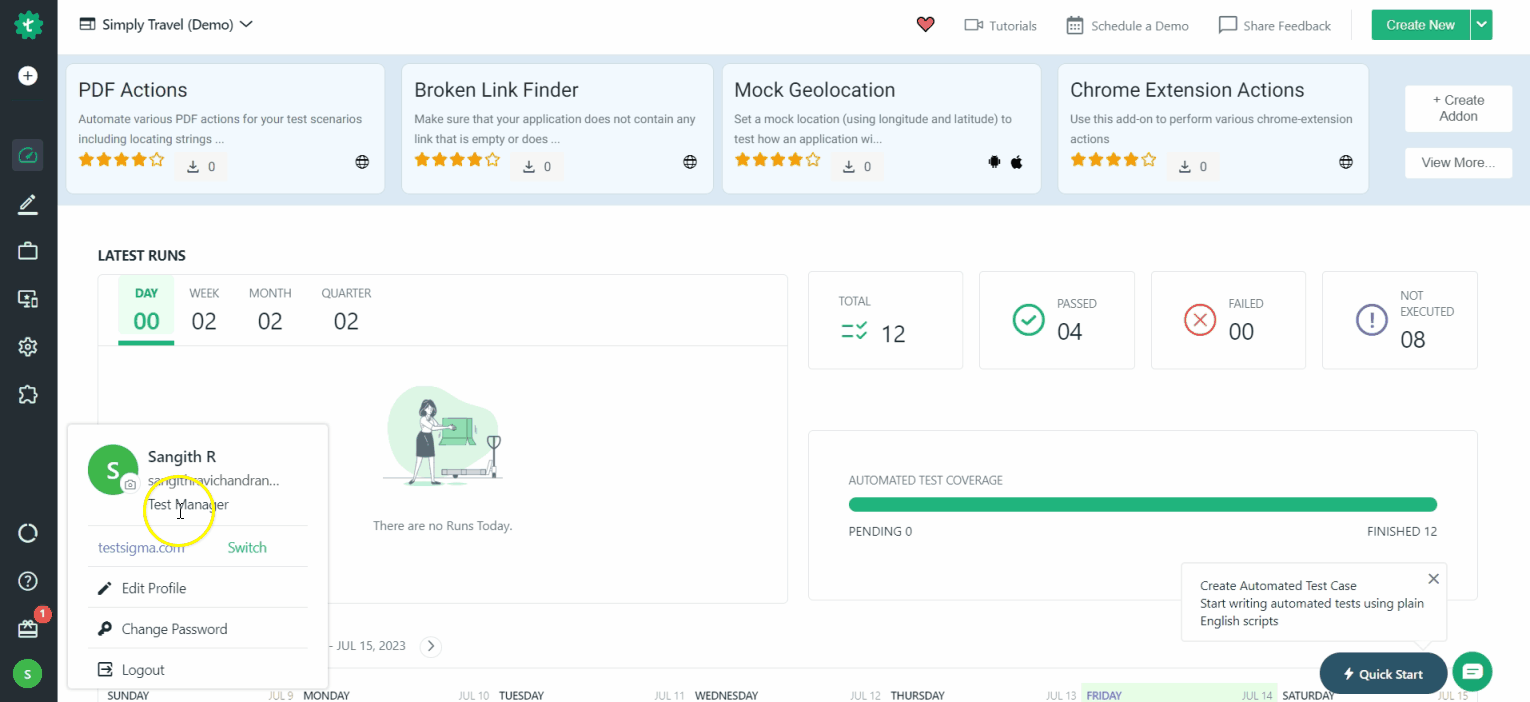Click the next week arrow beside JUL 15, 2023
The width and height of the screenshot is (1530, 702).
pyautogui.click(x=431, y=646)
